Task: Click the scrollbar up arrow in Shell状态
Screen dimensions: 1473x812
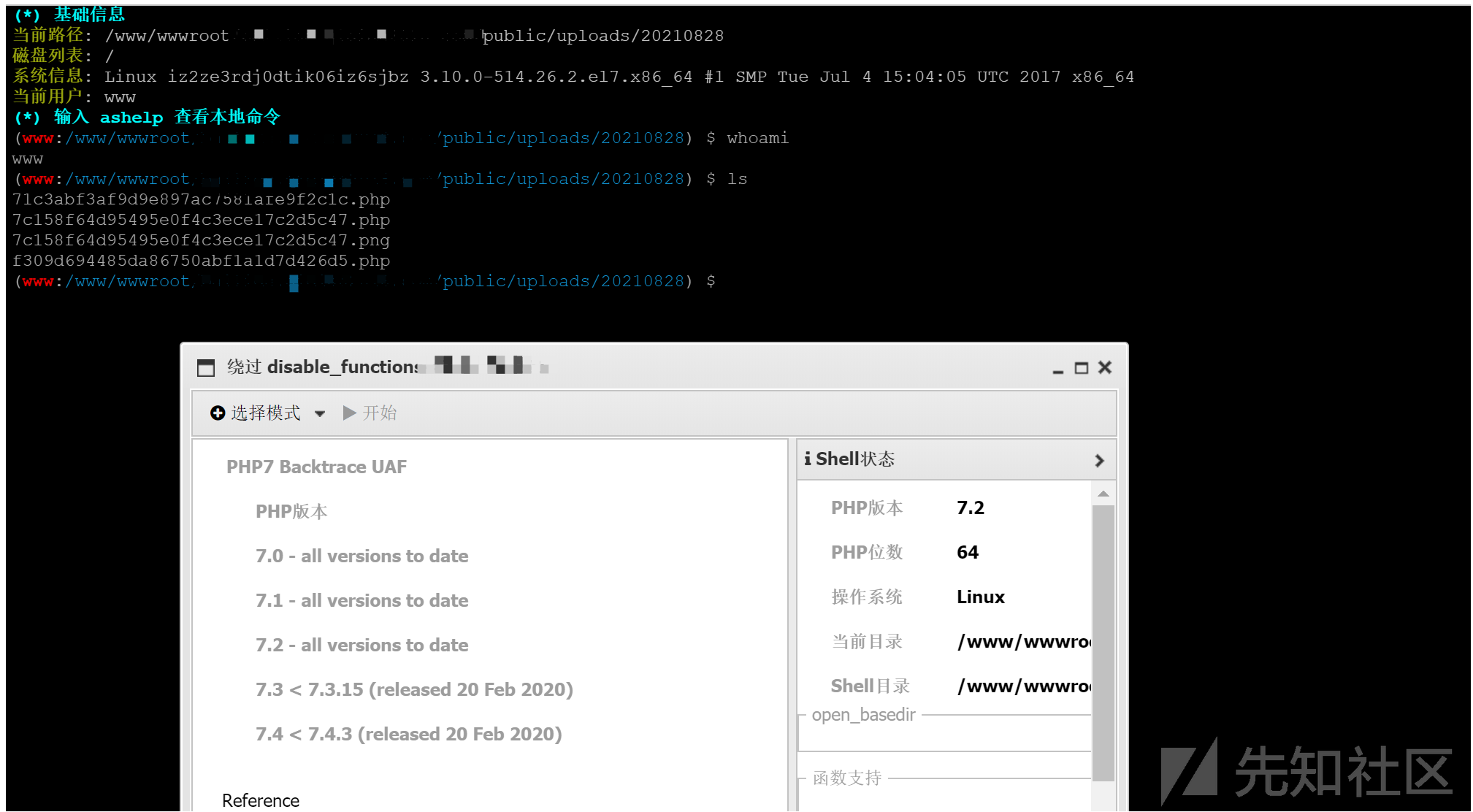Action: click(1103, 494)
